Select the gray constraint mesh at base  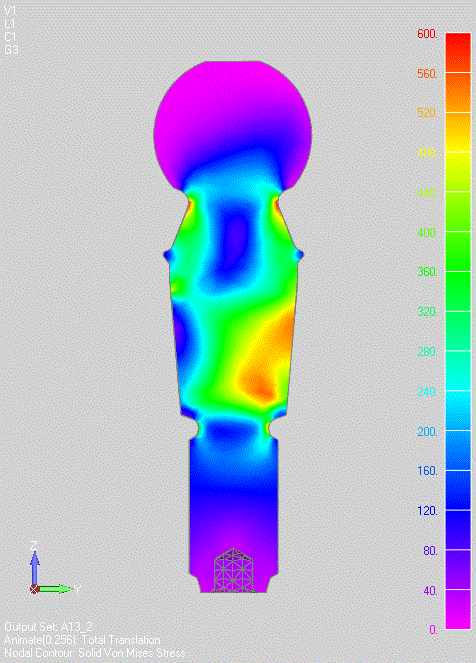pos(233,570)
